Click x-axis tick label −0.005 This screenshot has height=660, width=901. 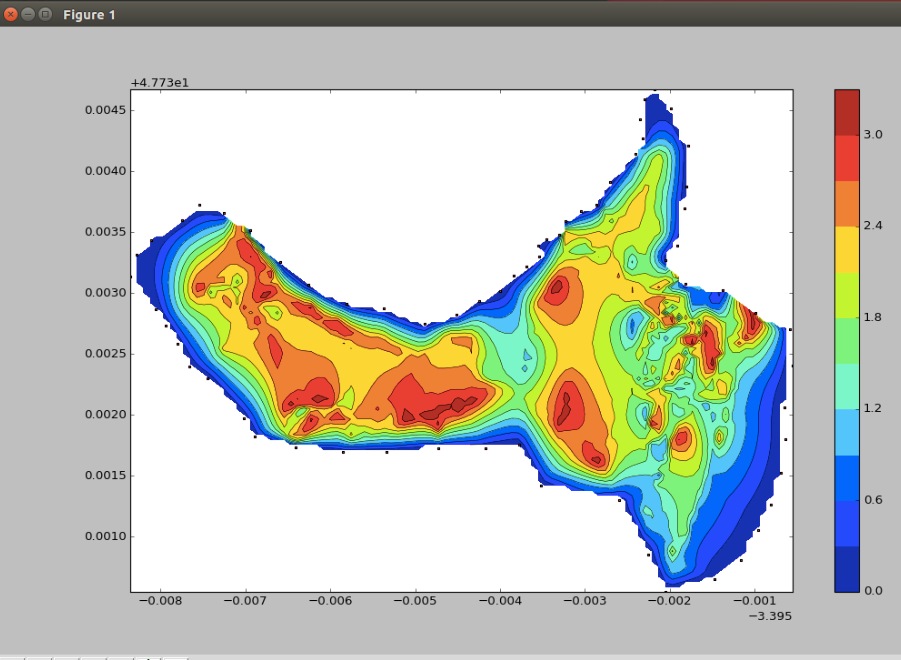click(x=415, y=601)
